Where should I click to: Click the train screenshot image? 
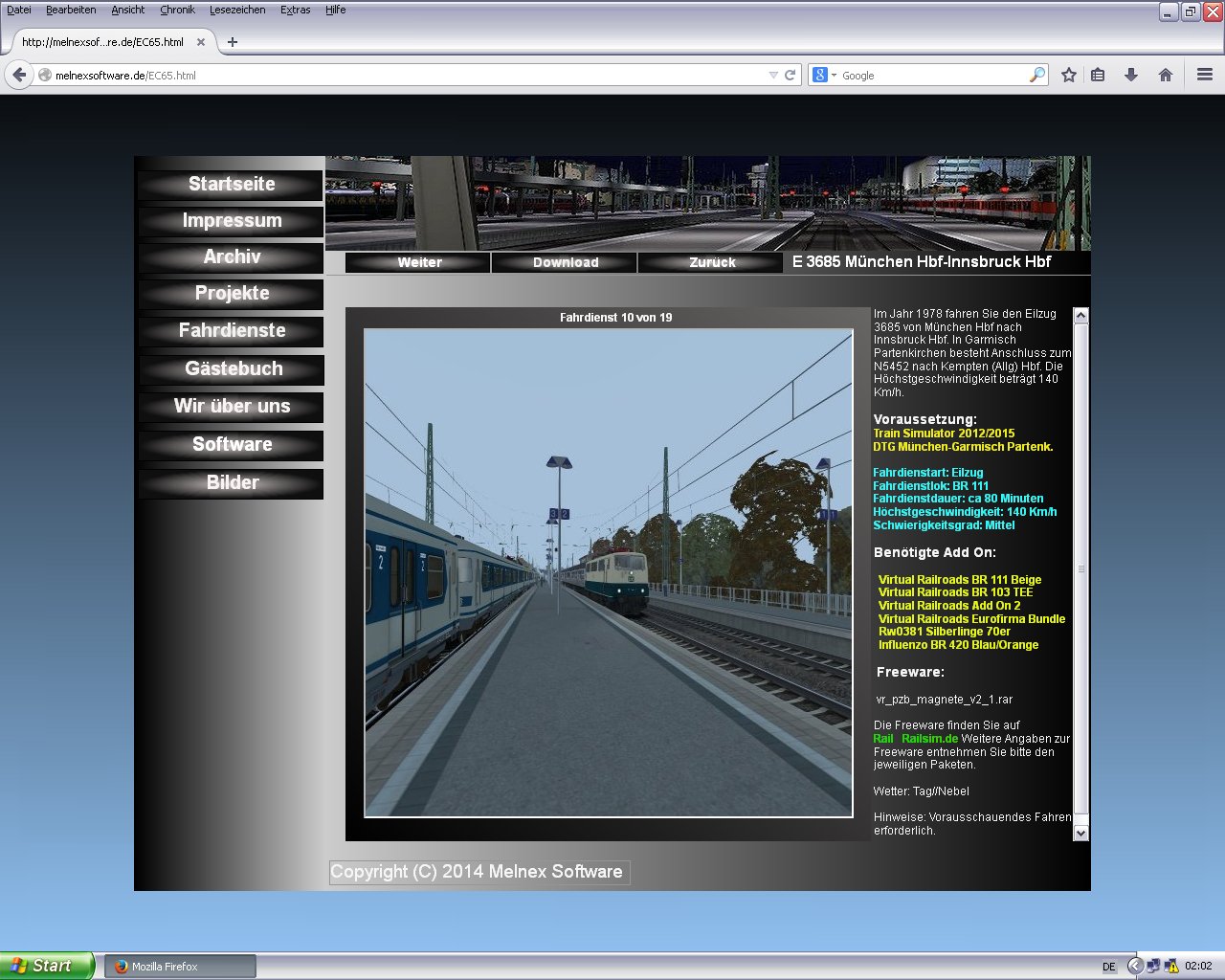point(608,572)
